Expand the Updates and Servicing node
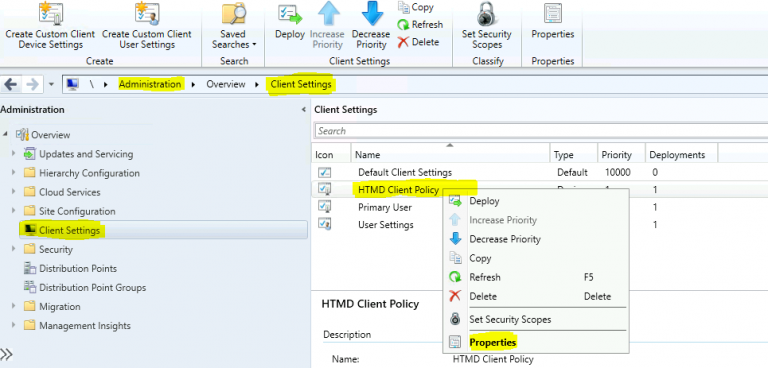 14,154
